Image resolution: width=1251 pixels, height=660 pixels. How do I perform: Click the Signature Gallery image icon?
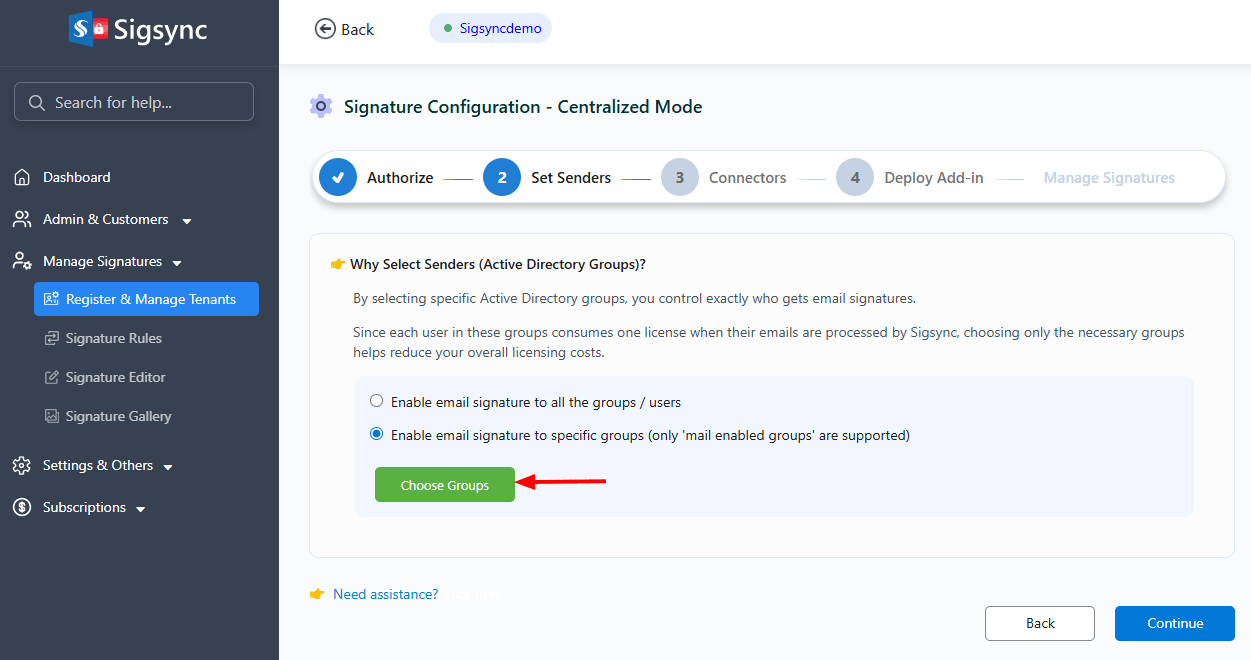coord(52,416)
